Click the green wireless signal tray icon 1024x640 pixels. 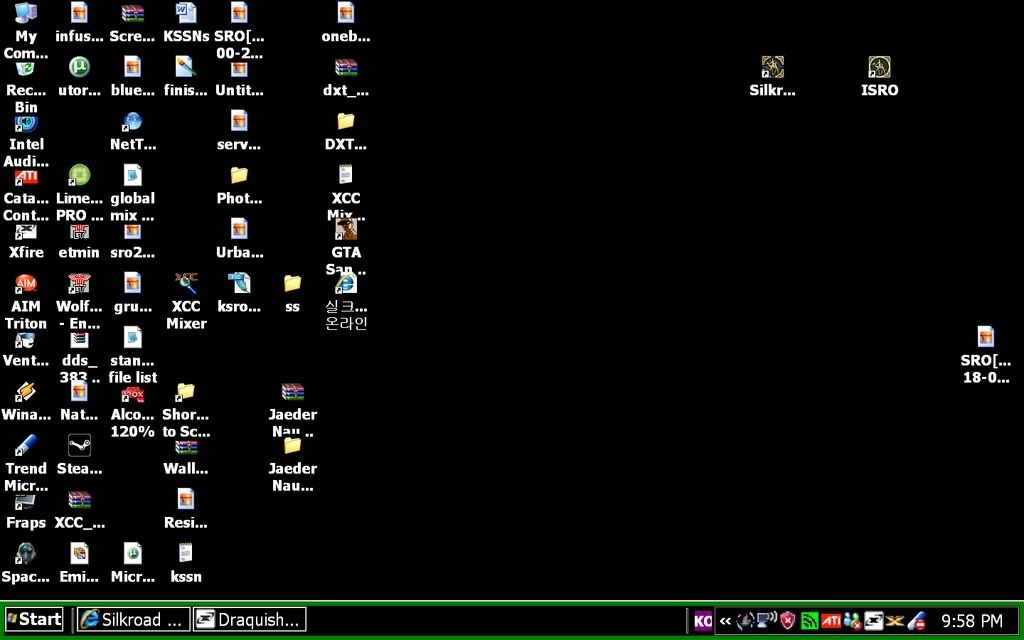[x=809, y=620]
